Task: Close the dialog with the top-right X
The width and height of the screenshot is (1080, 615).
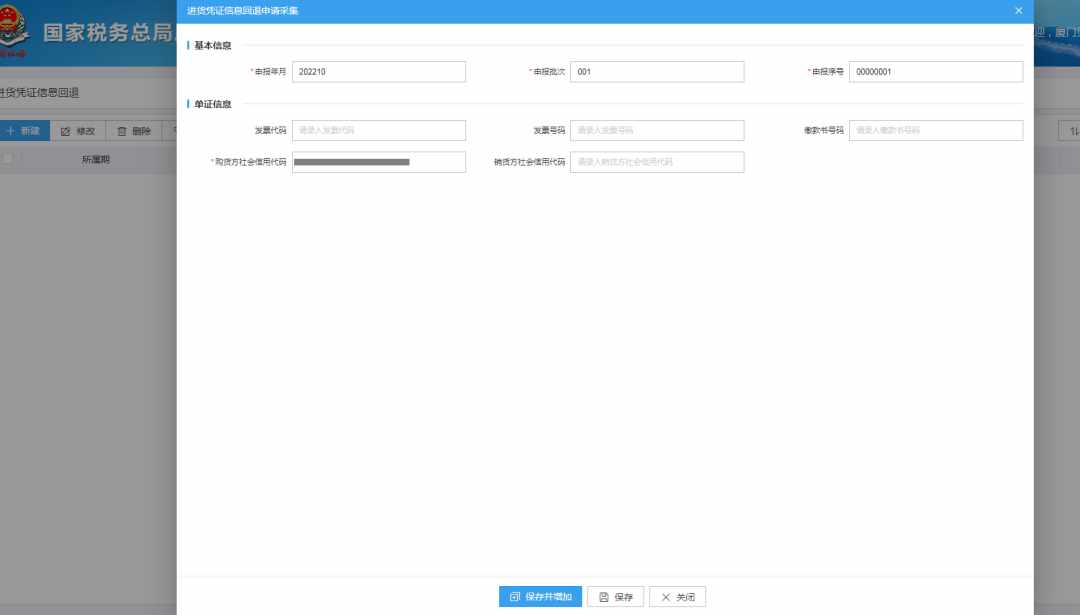Action: tap(1019, 11)
